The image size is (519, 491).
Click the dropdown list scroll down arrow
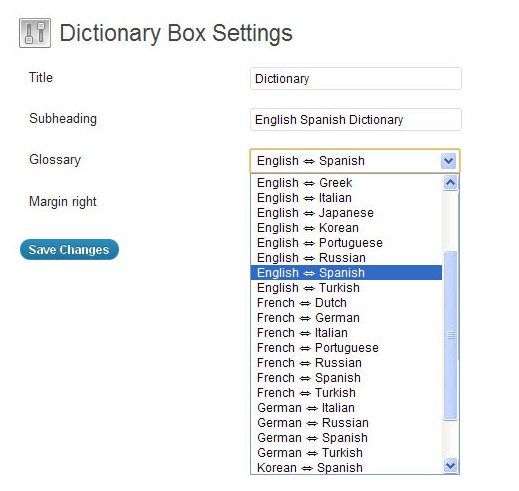(450, 465)
